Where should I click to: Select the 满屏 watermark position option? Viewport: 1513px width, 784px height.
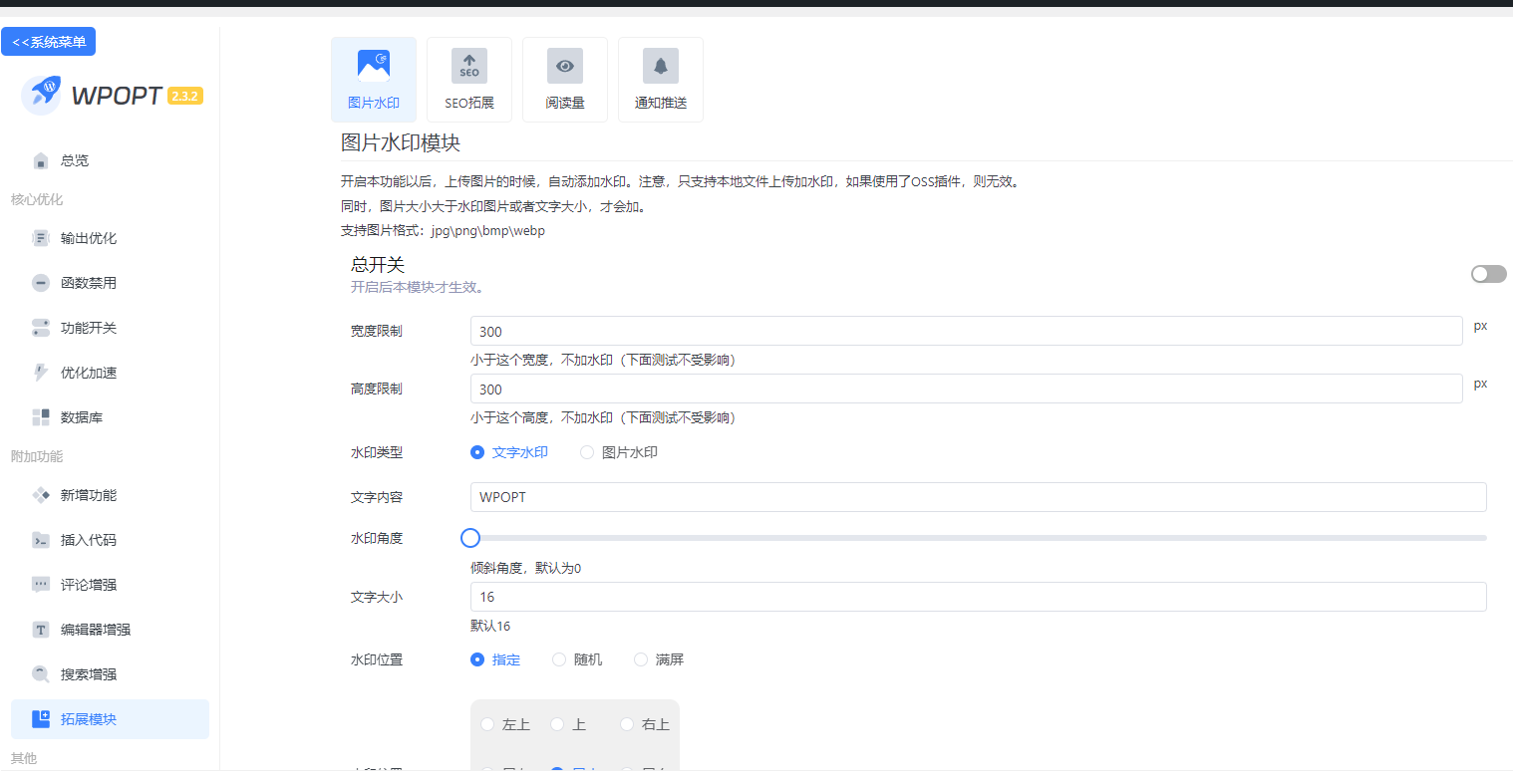(x=641, y=659)
